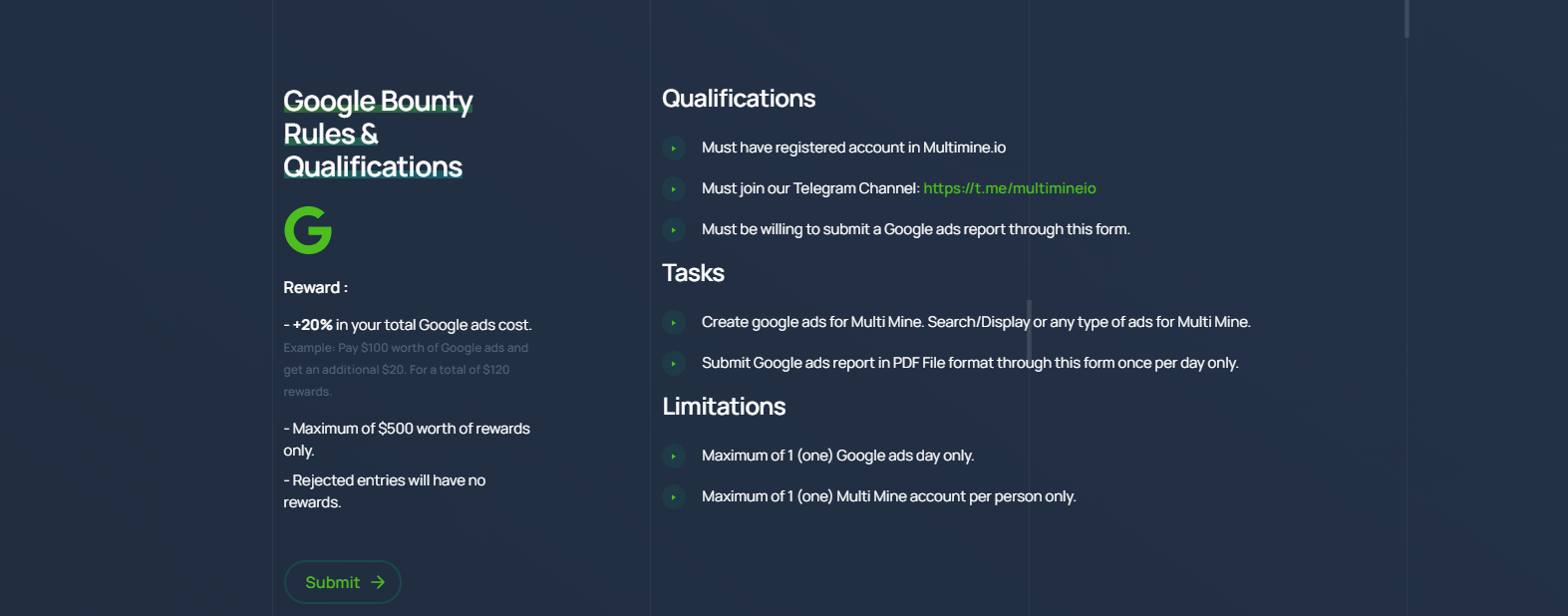Screen dimensions: 1568x616
Task: Click bullet icon beside registered account requirement
Action: (x=674, y=149)
